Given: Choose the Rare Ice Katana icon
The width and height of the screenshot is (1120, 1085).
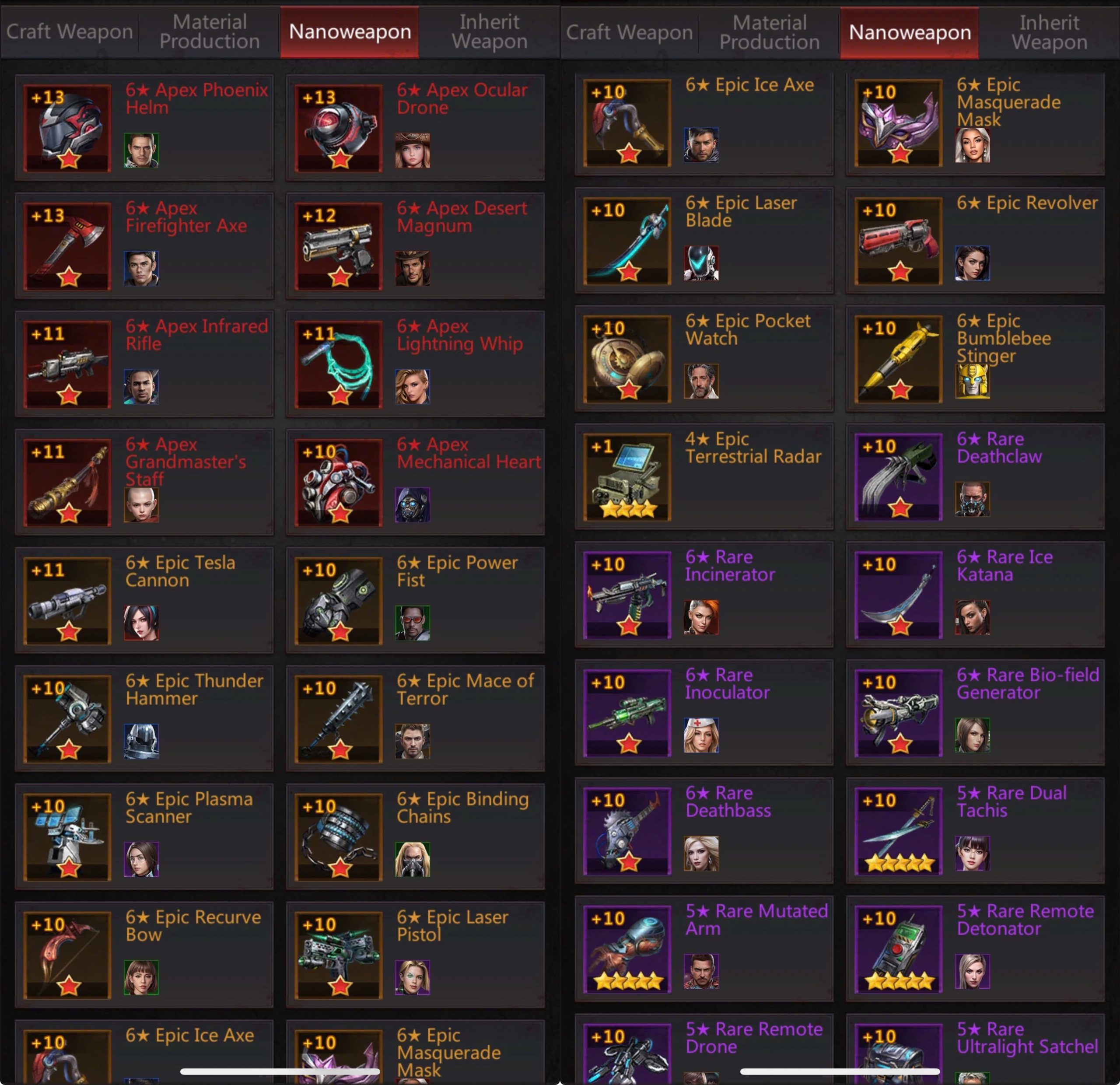Looking at the screenshot, I should click(x=898, y=595).
